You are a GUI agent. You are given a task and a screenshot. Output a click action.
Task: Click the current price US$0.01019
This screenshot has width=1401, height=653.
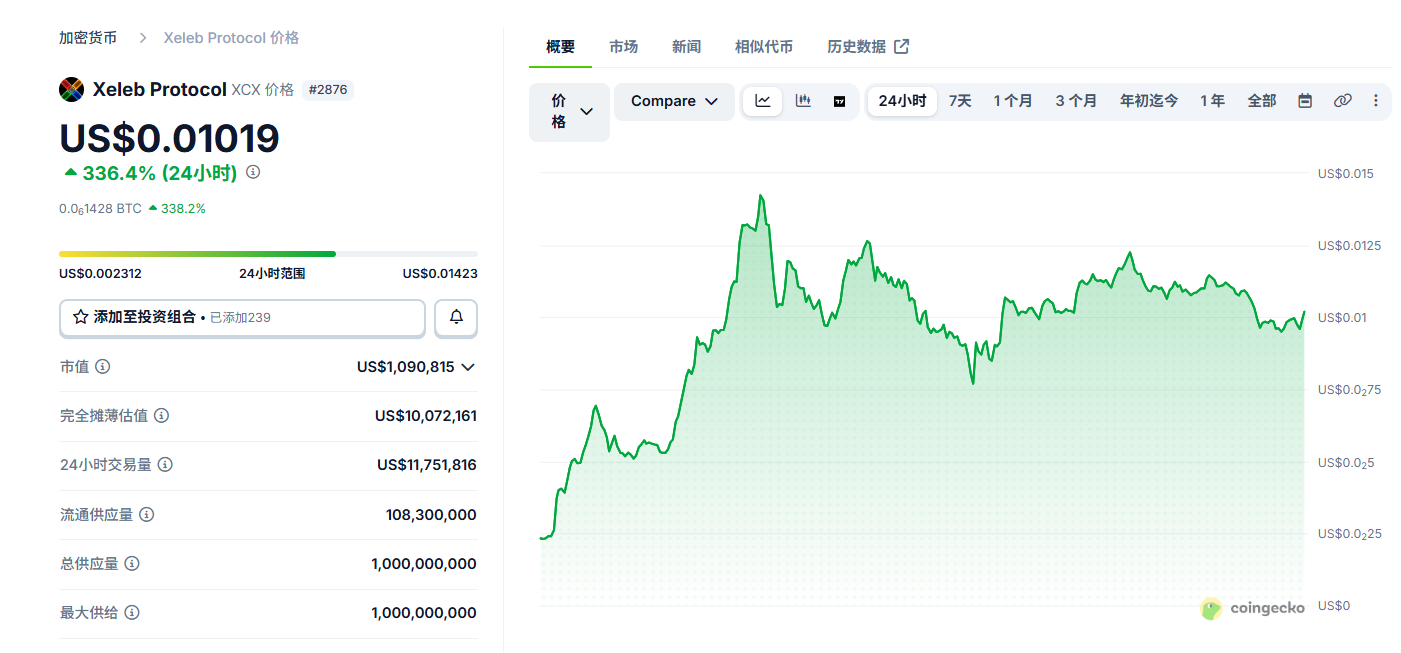(x=169, y=138)
